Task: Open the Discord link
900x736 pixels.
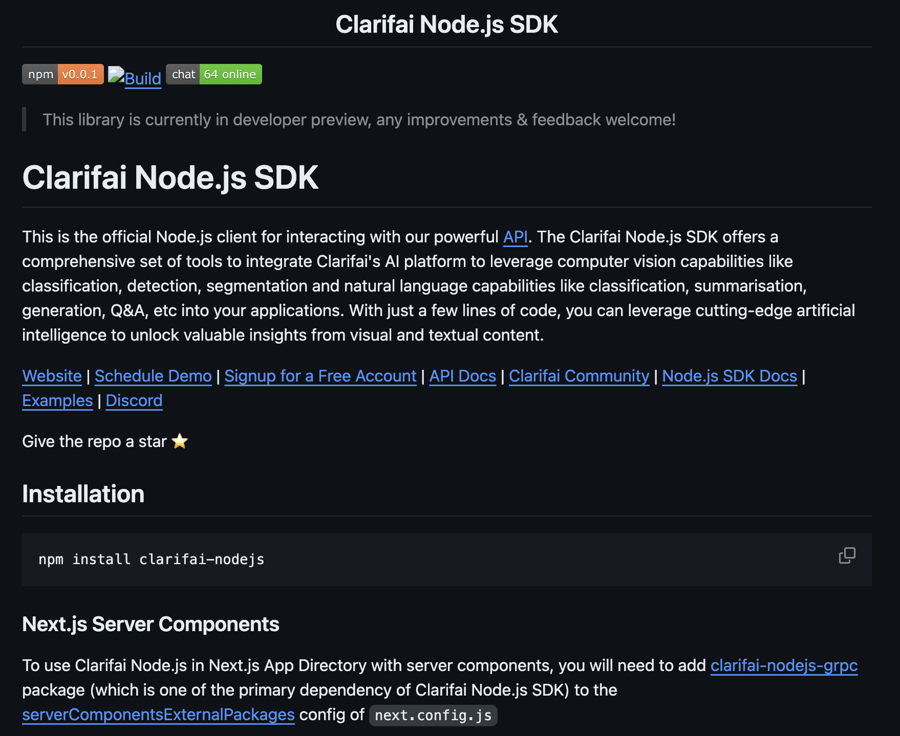Action: (x=134, y=400)
